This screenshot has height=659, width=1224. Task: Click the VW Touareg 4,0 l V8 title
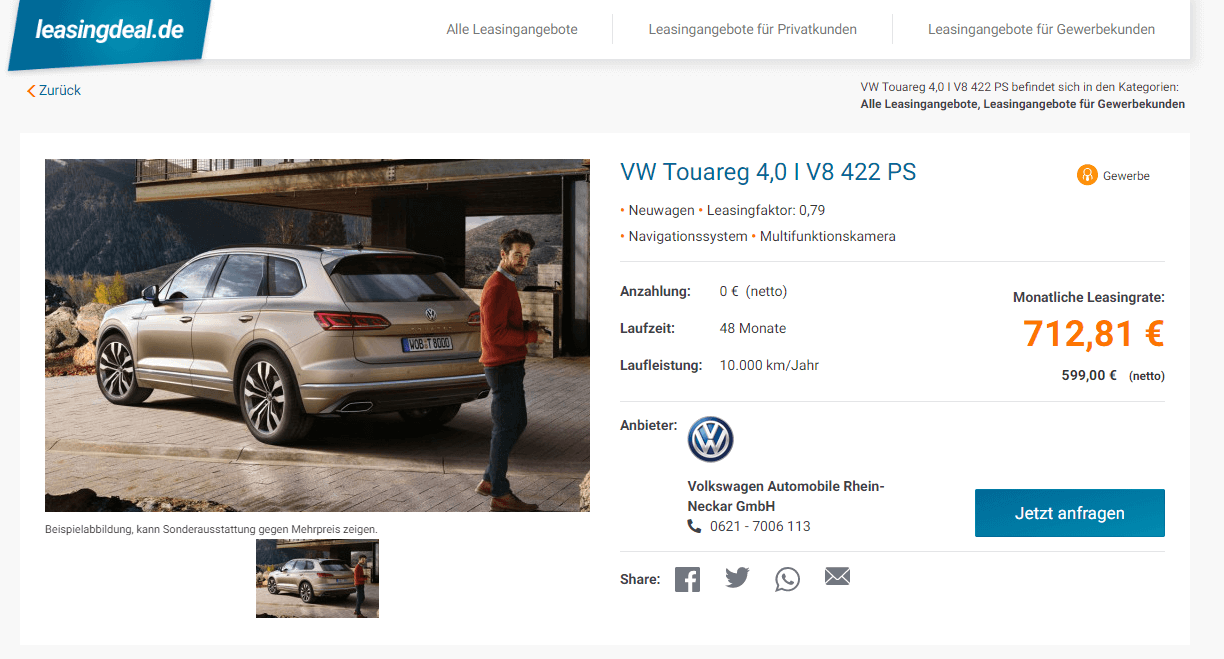pos(768,172)
